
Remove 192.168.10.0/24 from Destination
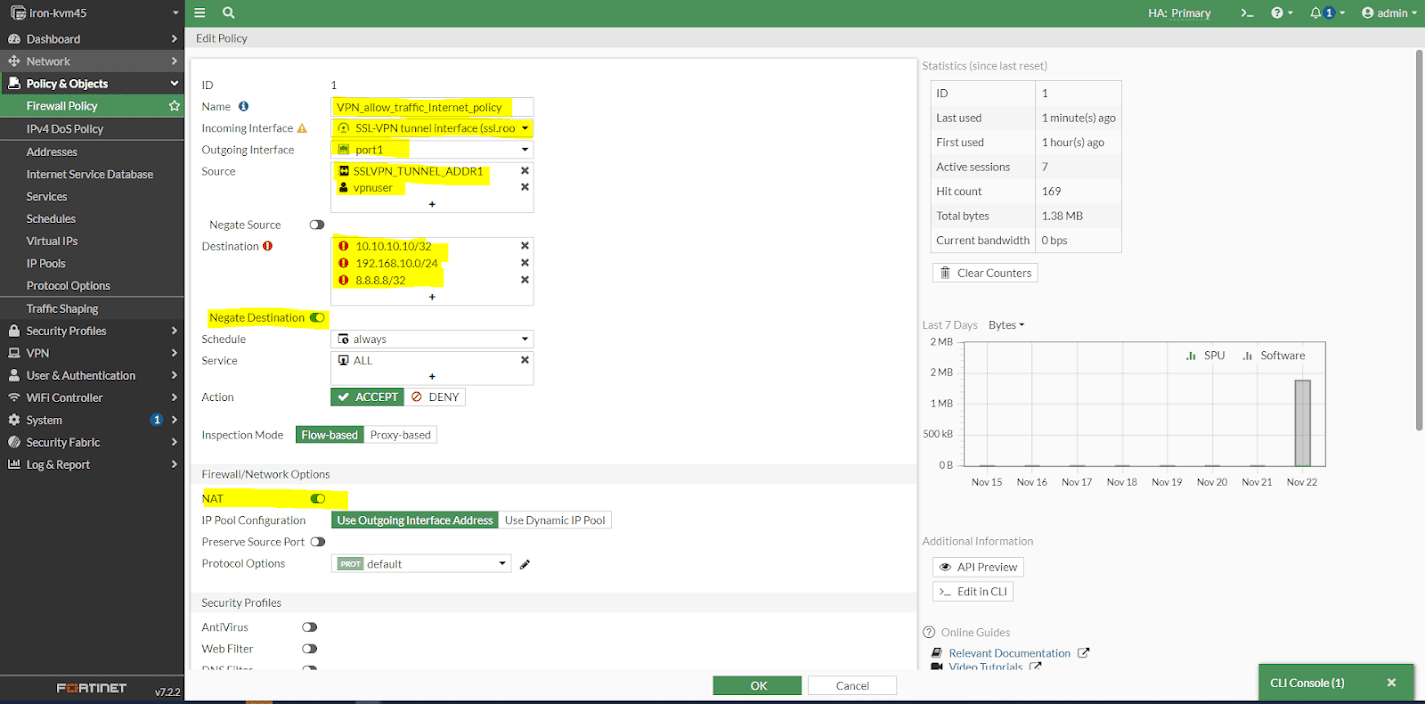[524, 263]
